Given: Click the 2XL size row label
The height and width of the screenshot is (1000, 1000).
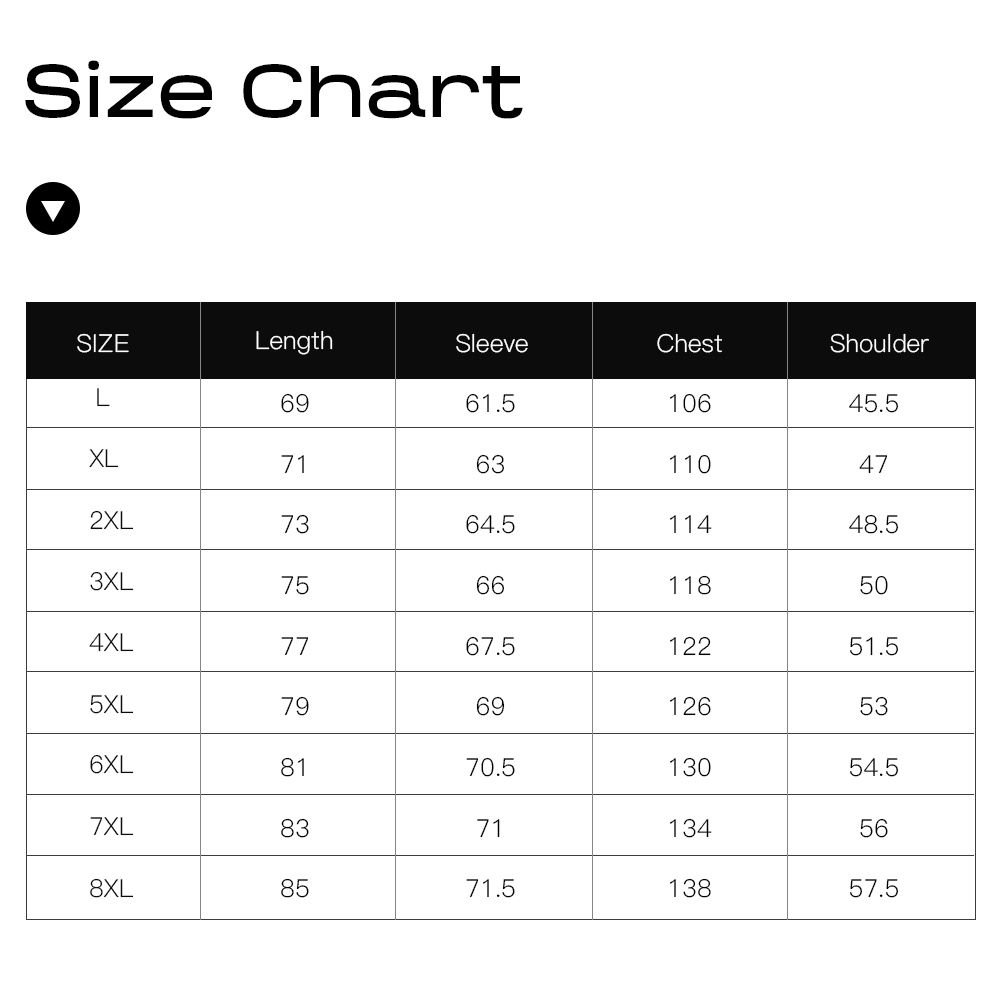Looking at the screenshot, I should pos(111,520).
